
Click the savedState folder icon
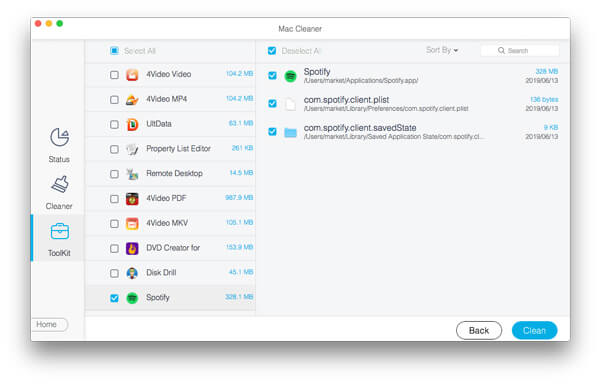coord(290,132)
